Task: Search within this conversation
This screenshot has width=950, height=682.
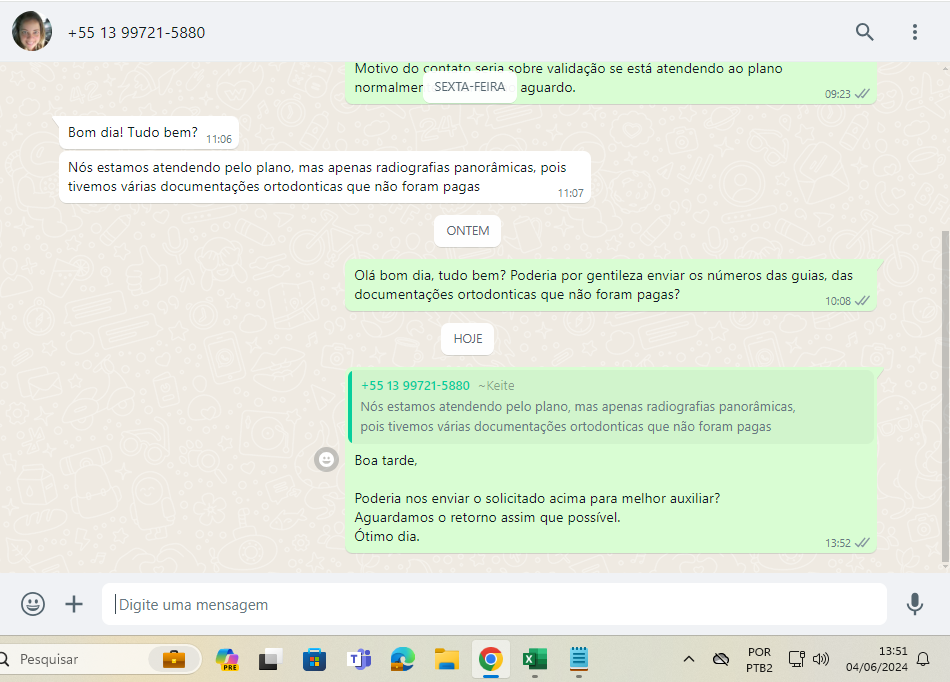Action: [865, 31]
